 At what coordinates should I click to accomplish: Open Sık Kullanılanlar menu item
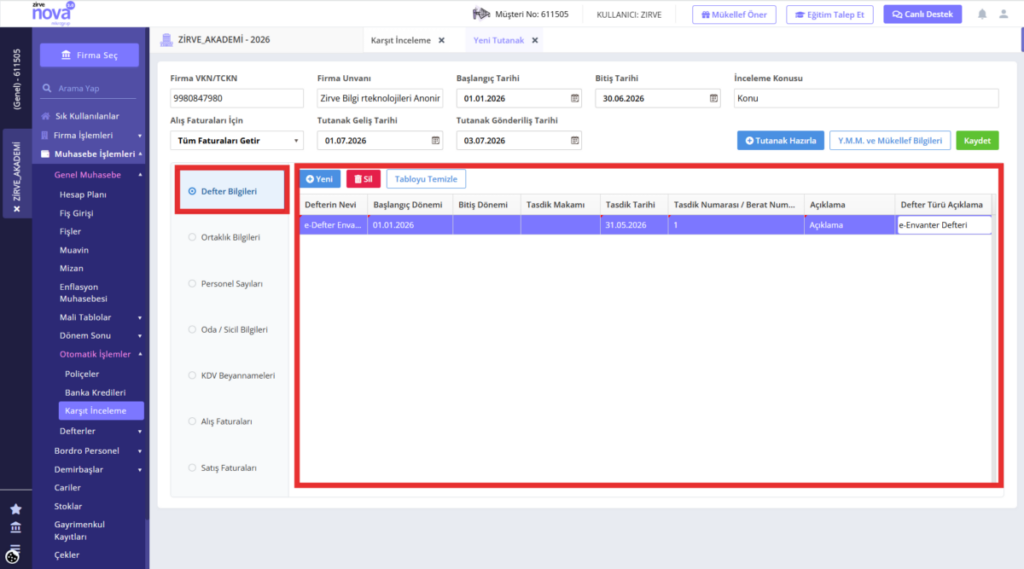[x=87, y=116]
